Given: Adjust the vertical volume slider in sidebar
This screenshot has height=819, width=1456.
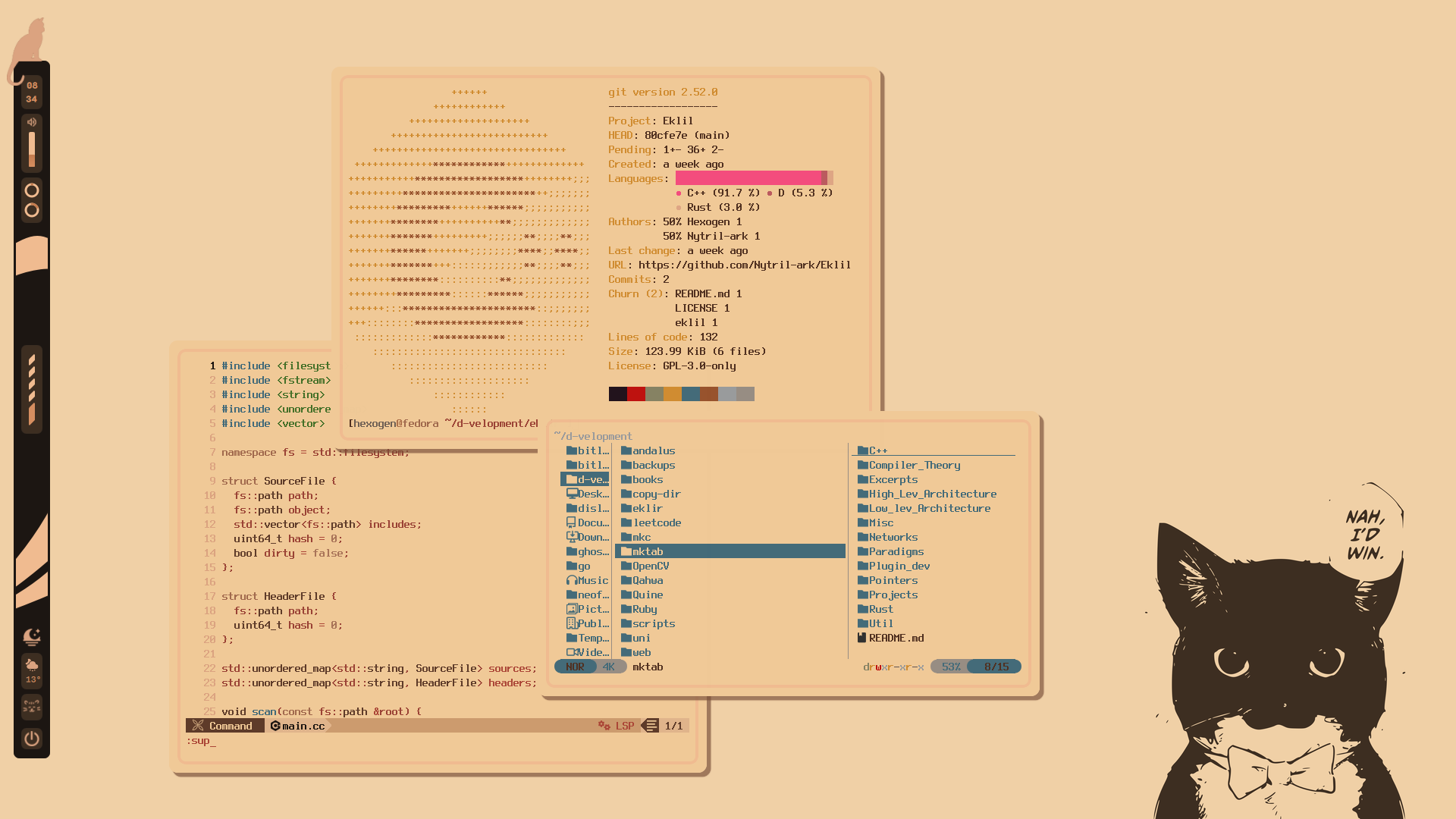Looking at the screenshot, I should tap(32, 149).
